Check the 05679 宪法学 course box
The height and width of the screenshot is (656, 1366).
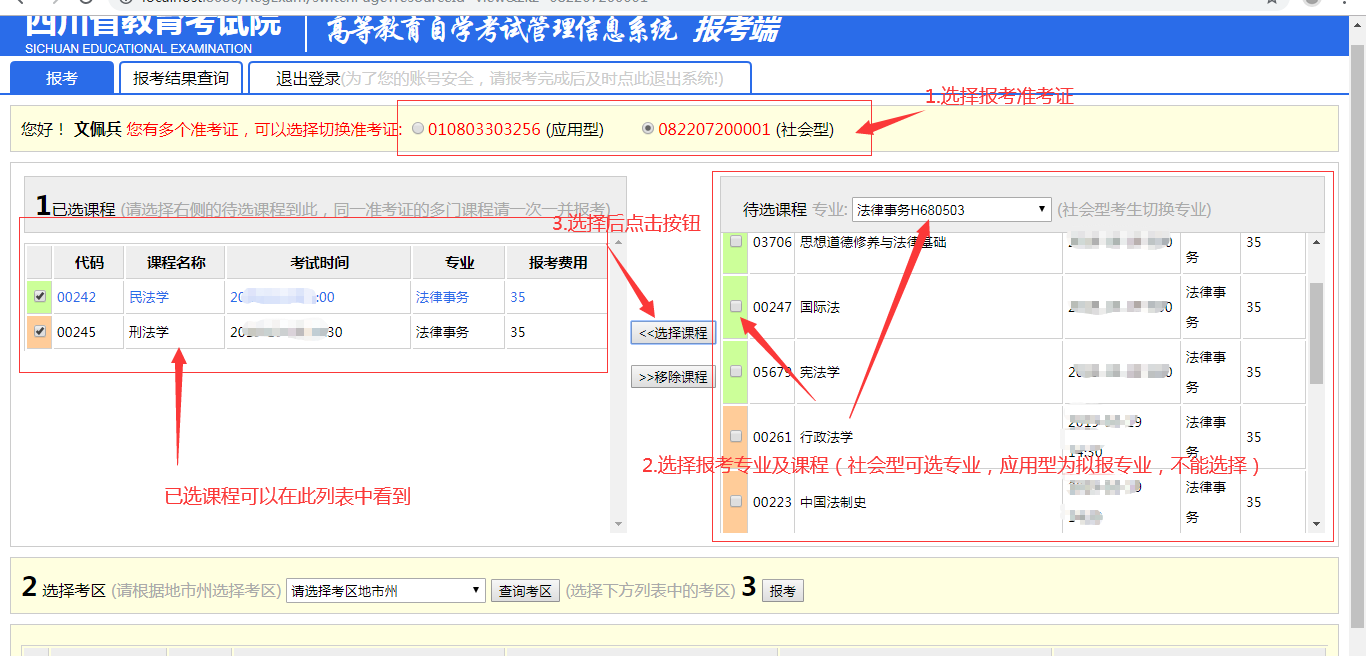pos(736,371)
